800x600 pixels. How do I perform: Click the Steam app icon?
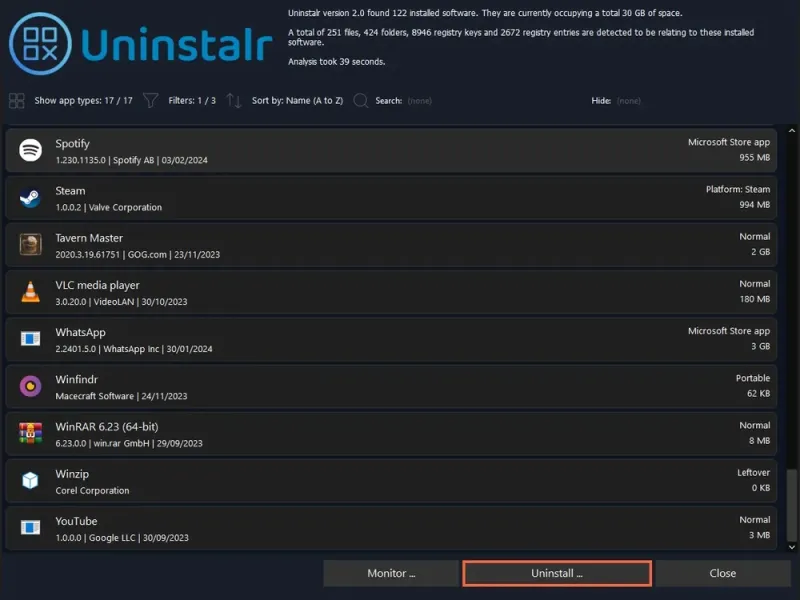31,198
